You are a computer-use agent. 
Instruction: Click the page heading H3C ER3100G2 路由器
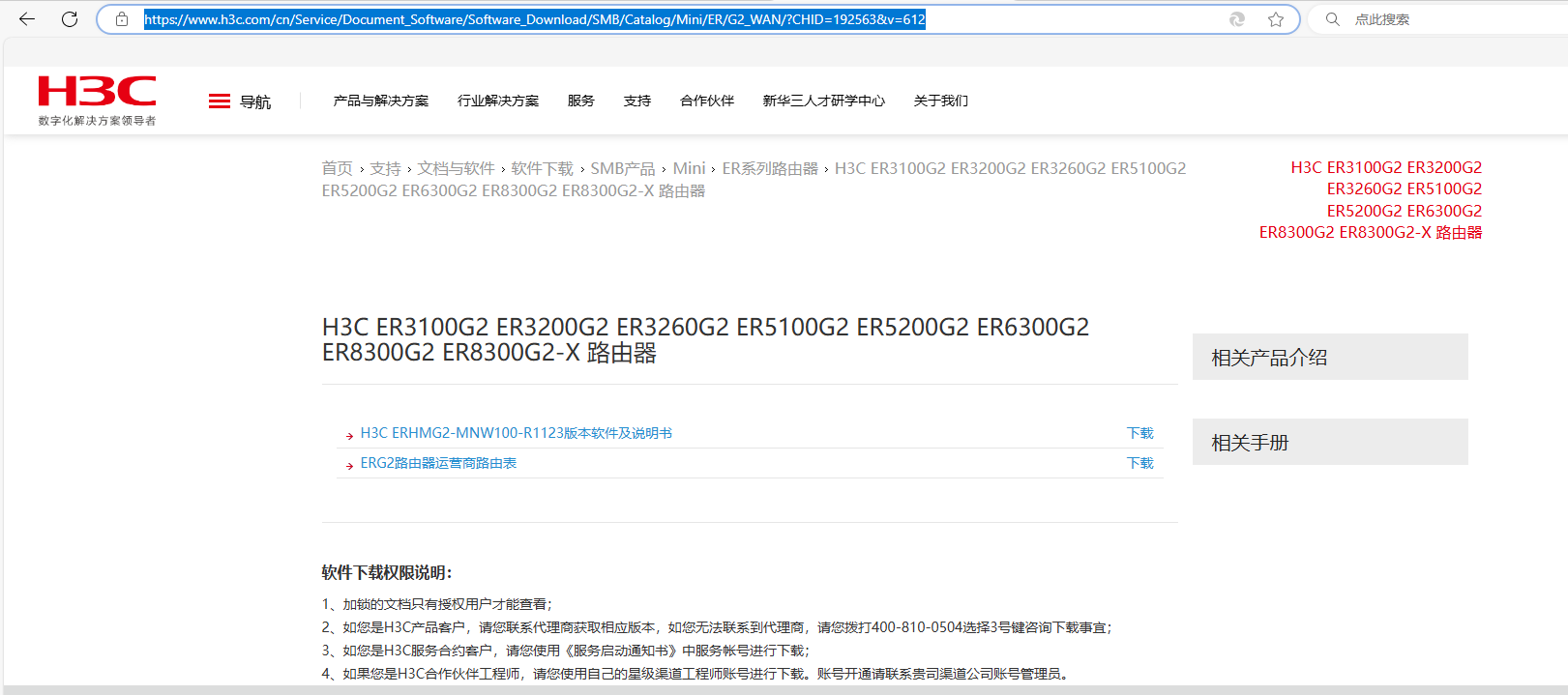(x=706, y=340)
